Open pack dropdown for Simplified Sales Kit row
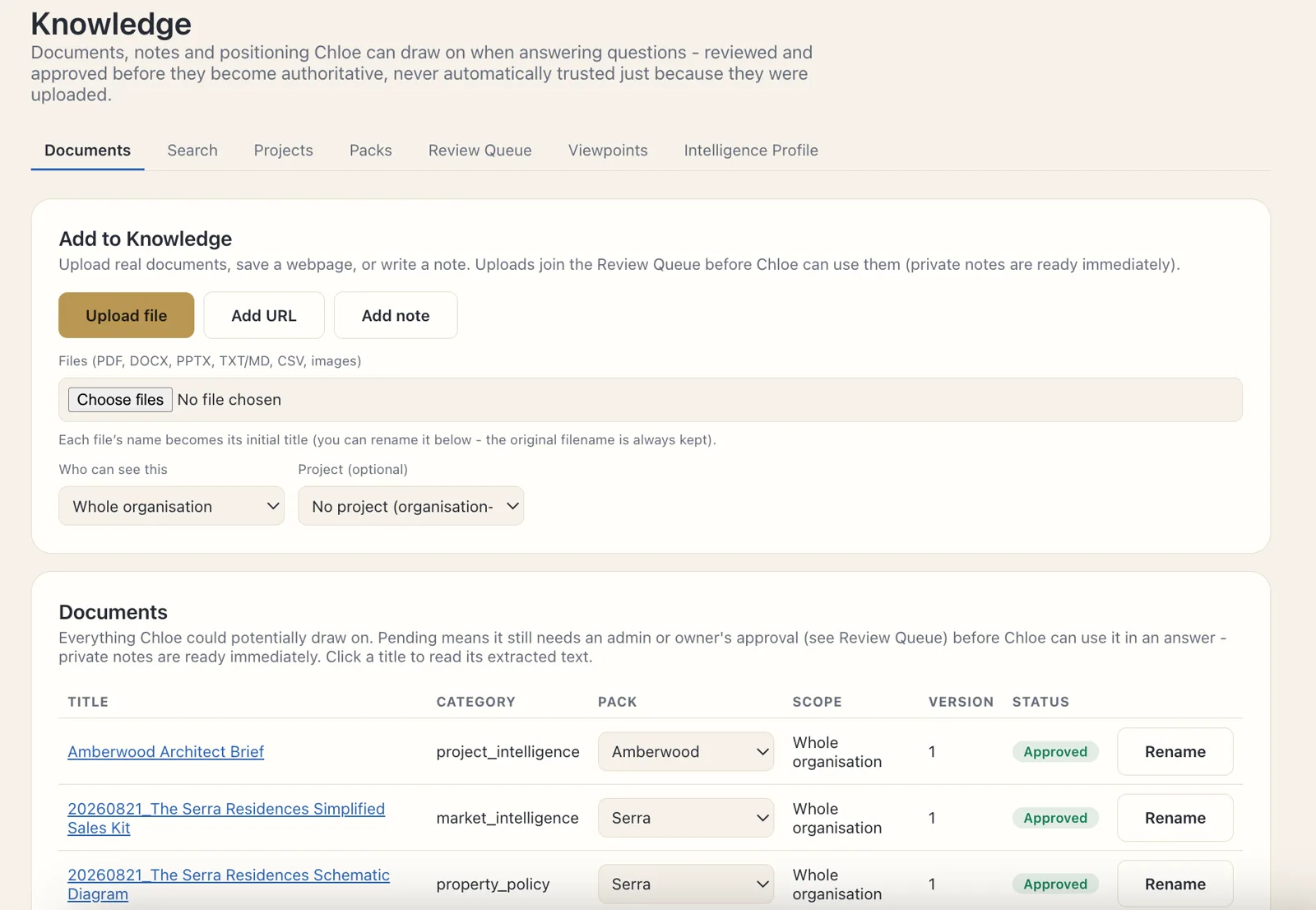 (x=686, y=818)
